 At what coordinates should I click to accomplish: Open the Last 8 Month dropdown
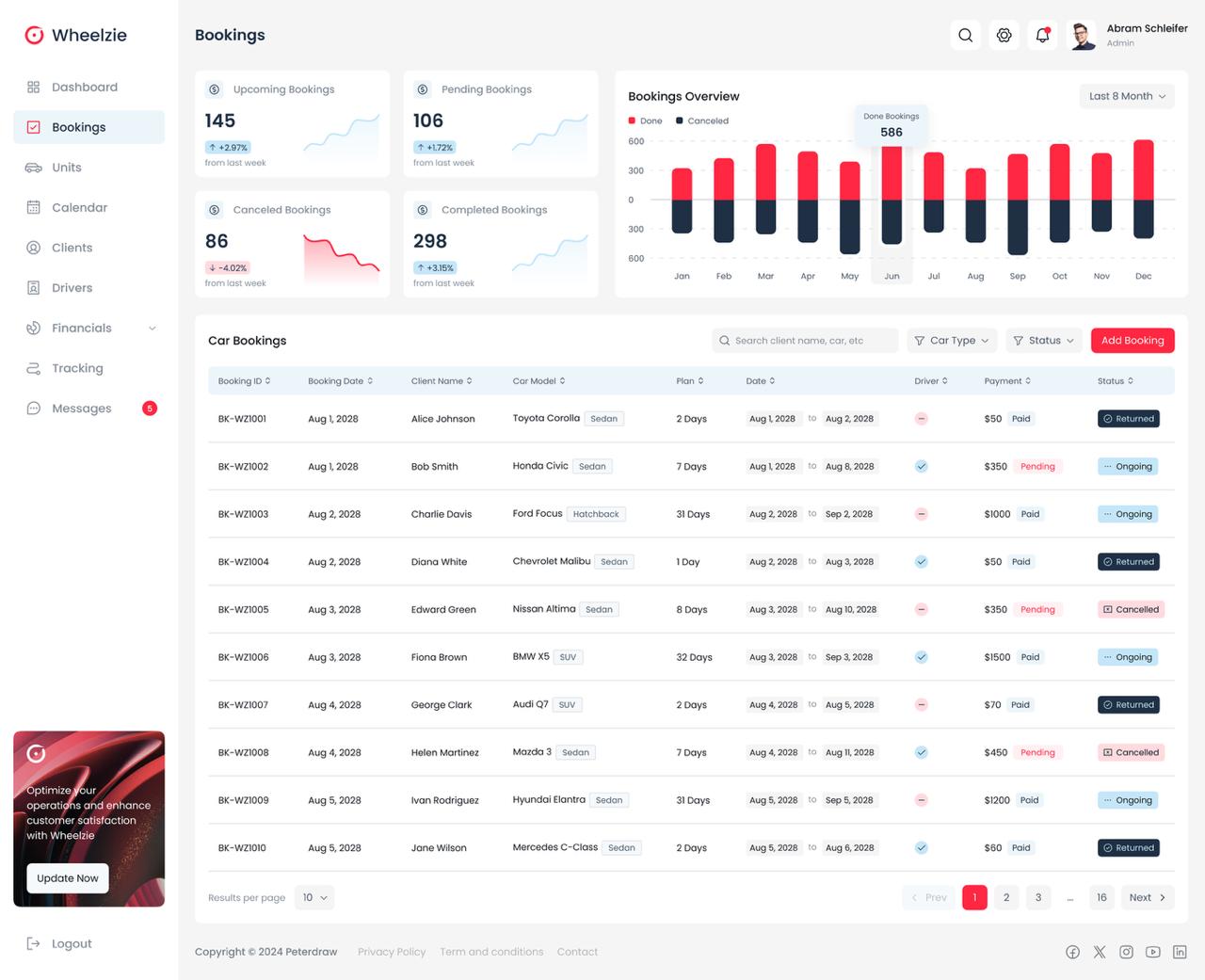pyautogui.click(x=1127, y=96)
